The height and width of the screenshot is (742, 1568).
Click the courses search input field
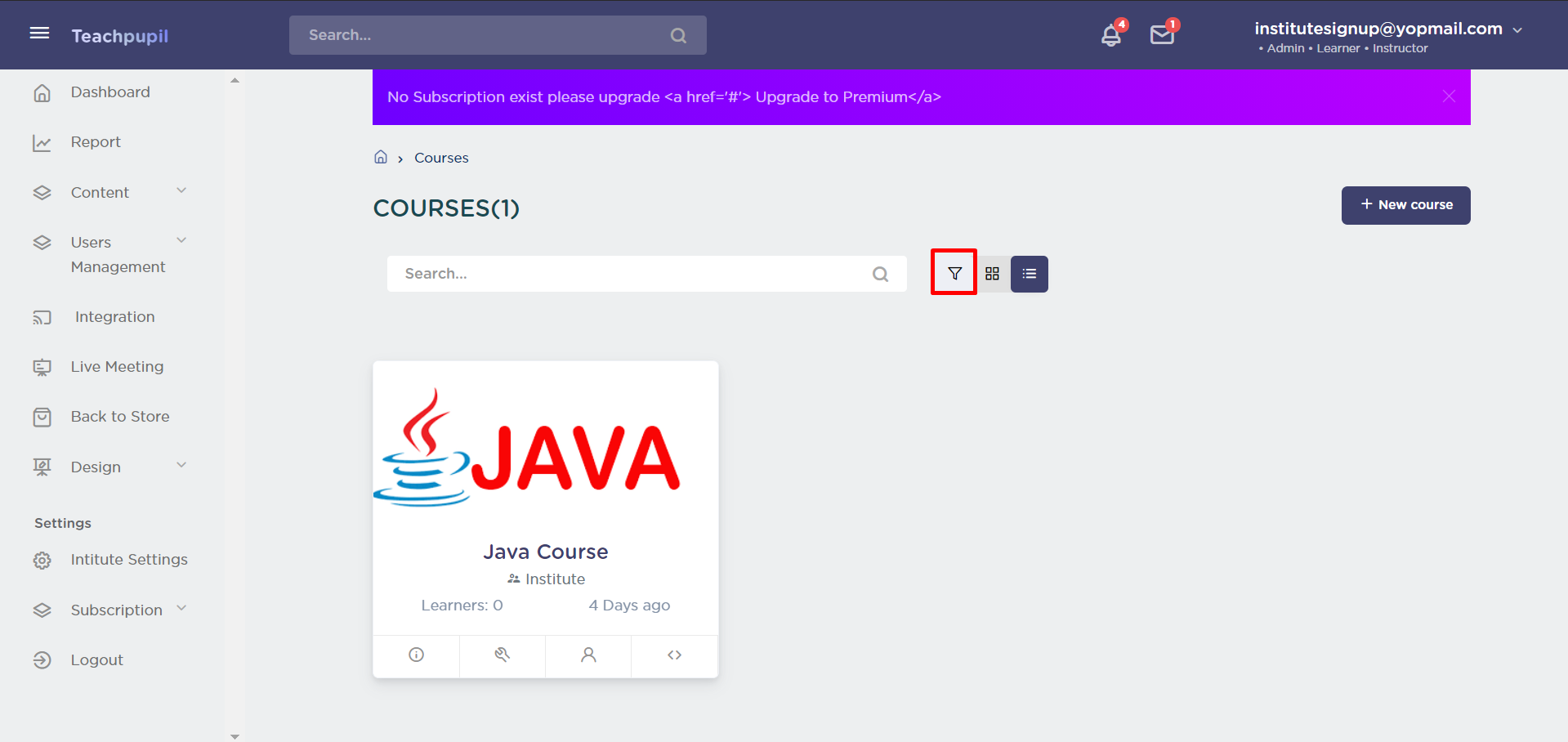coord(629,274)
